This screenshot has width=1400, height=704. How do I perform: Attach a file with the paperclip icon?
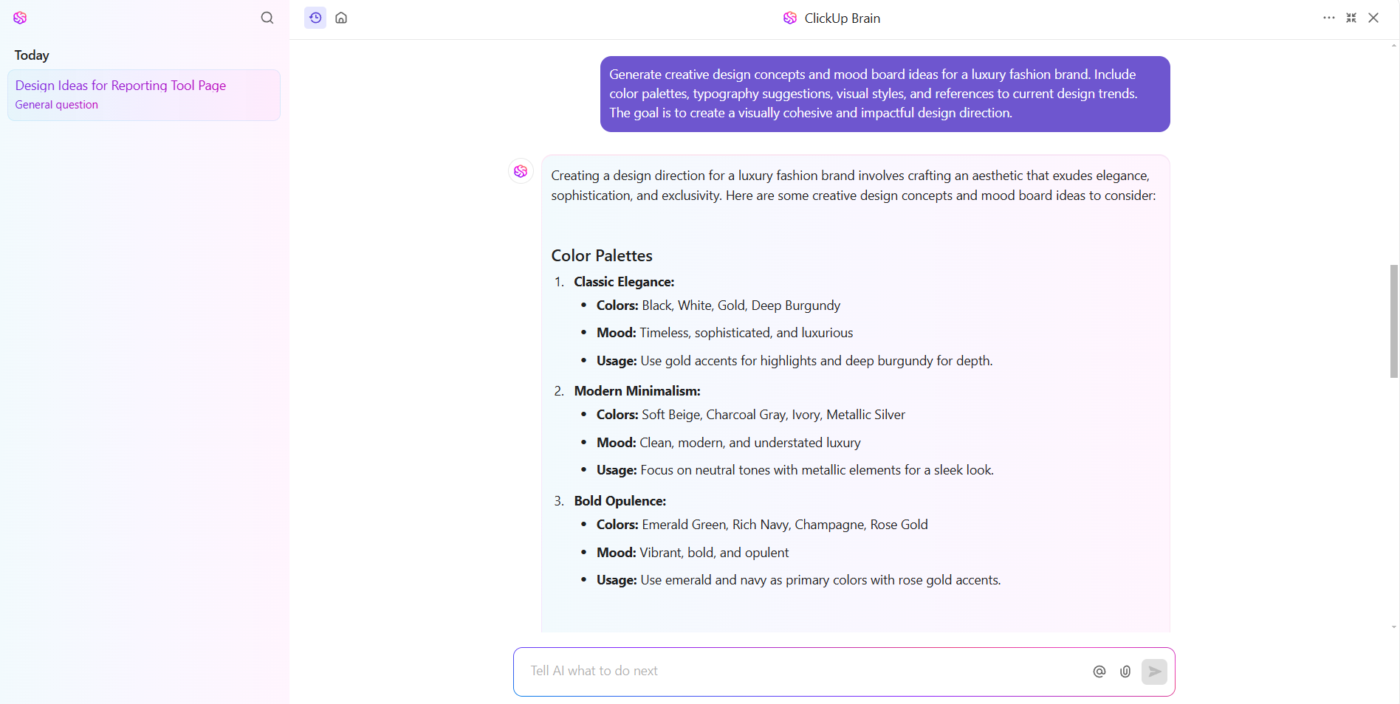(1125, 672)
